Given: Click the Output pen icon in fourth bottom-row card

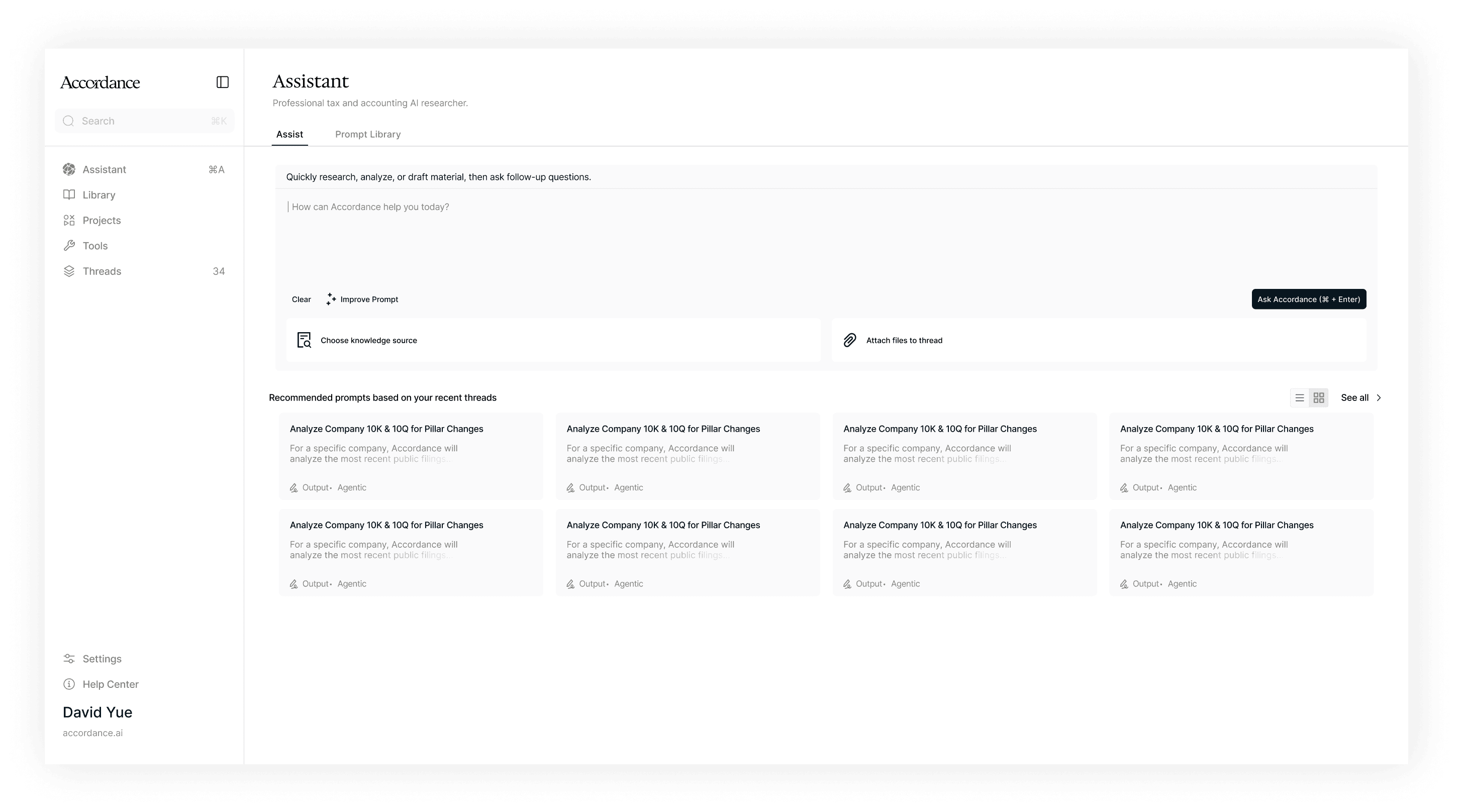Looking at the screenshot, I should (x=1124, y=584).
